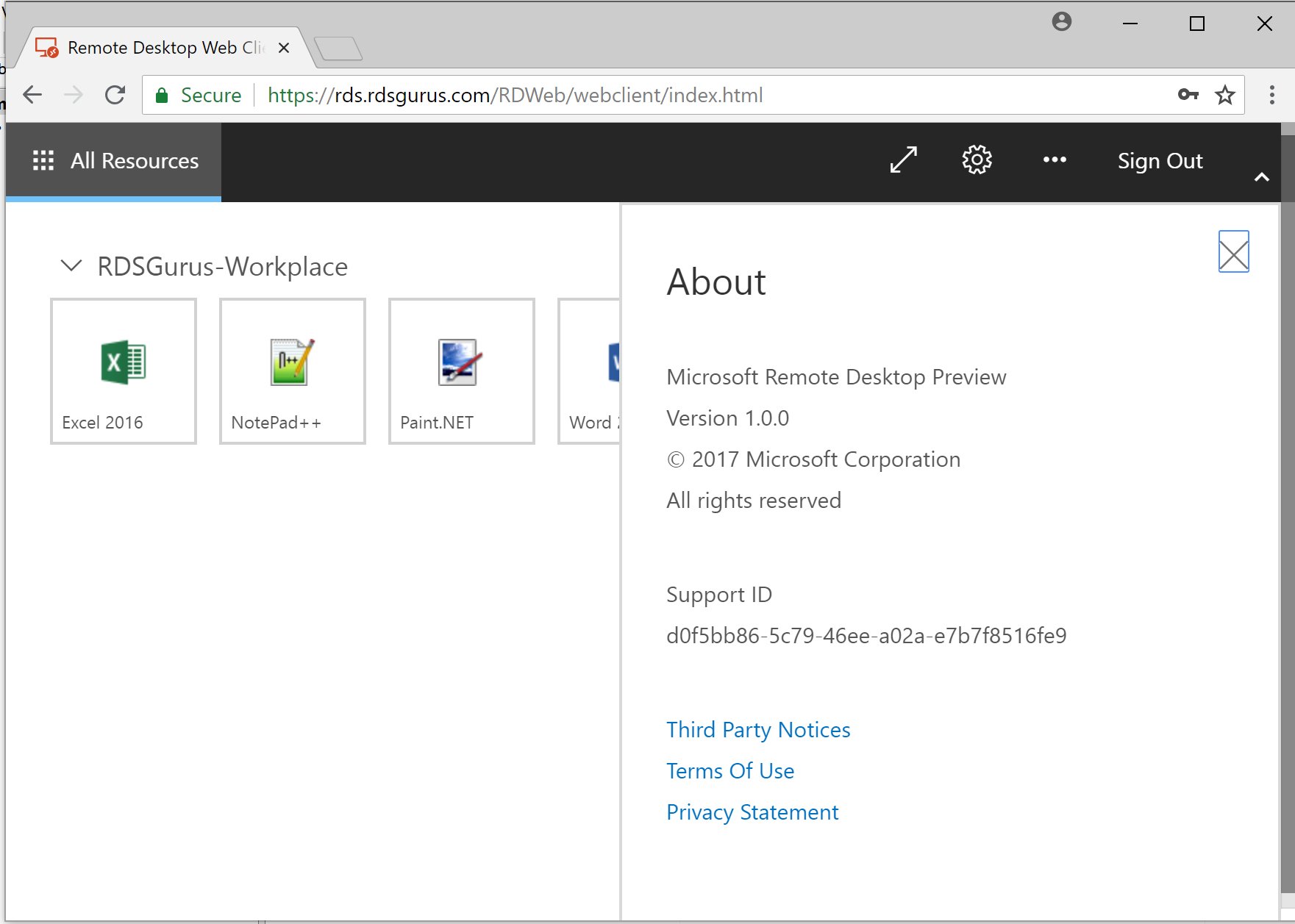
Task: Click the page vertical scrollbar
Action: pos(1288,515)
